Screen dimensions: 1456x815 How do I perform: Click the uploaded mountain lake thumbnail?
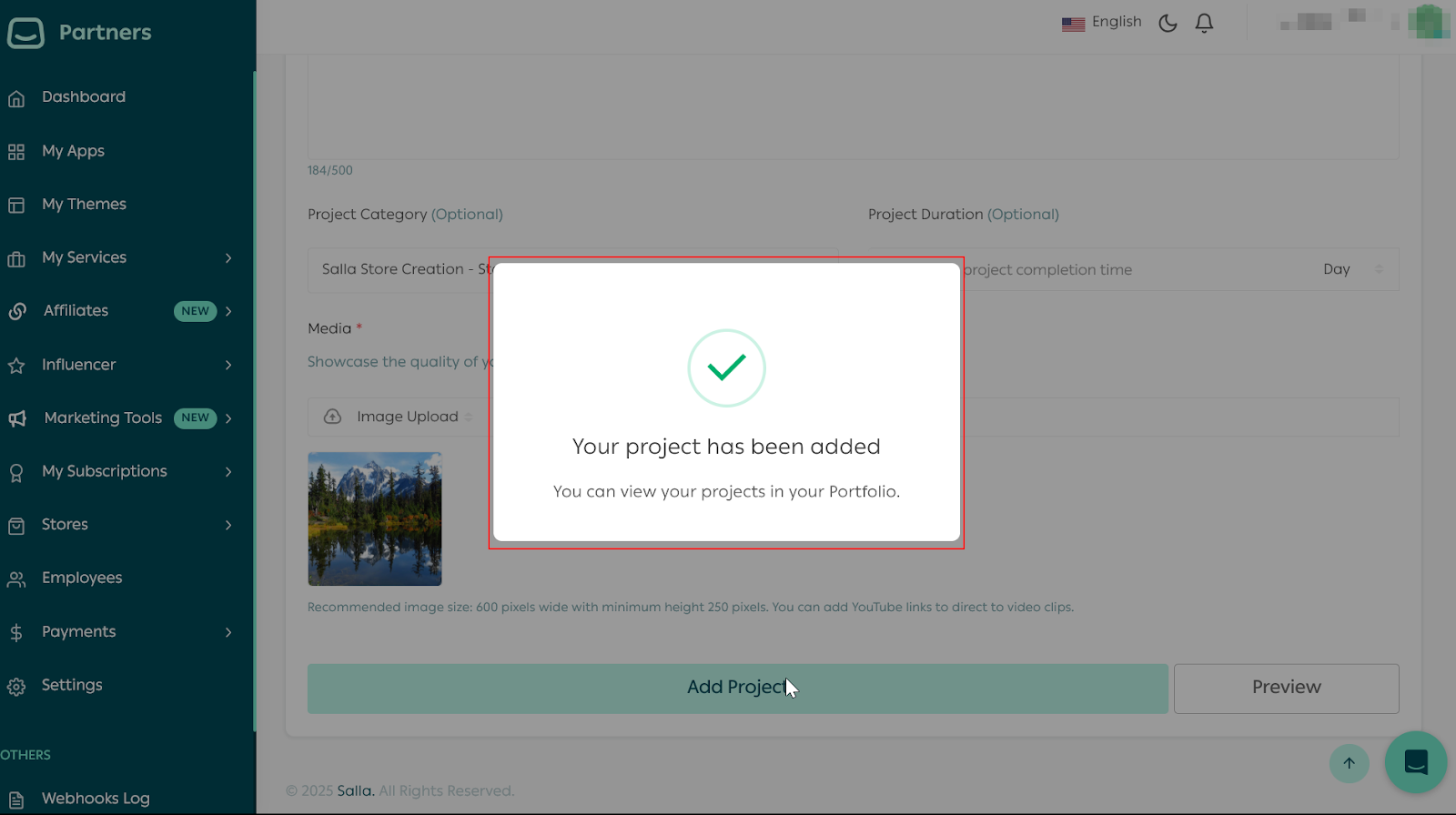pyautogui.click(x=375, y=518)
